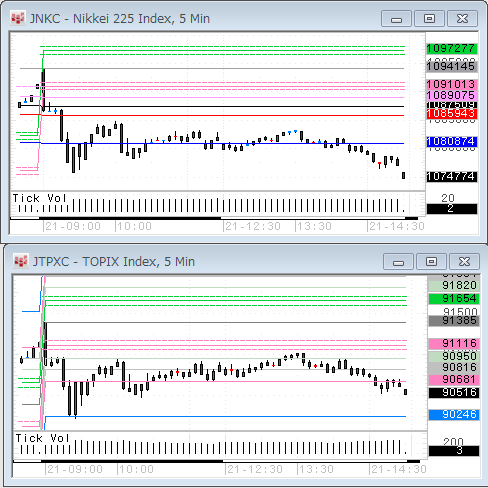Click the 21-12:30 time marker in TOPIX chart

(255, 469)
